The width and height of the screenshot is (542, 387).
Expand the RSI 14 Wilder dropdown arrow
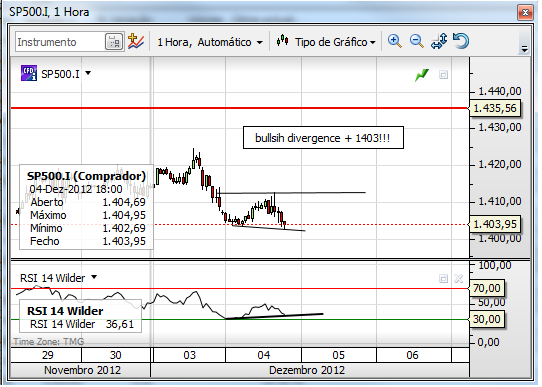point(94,277)
